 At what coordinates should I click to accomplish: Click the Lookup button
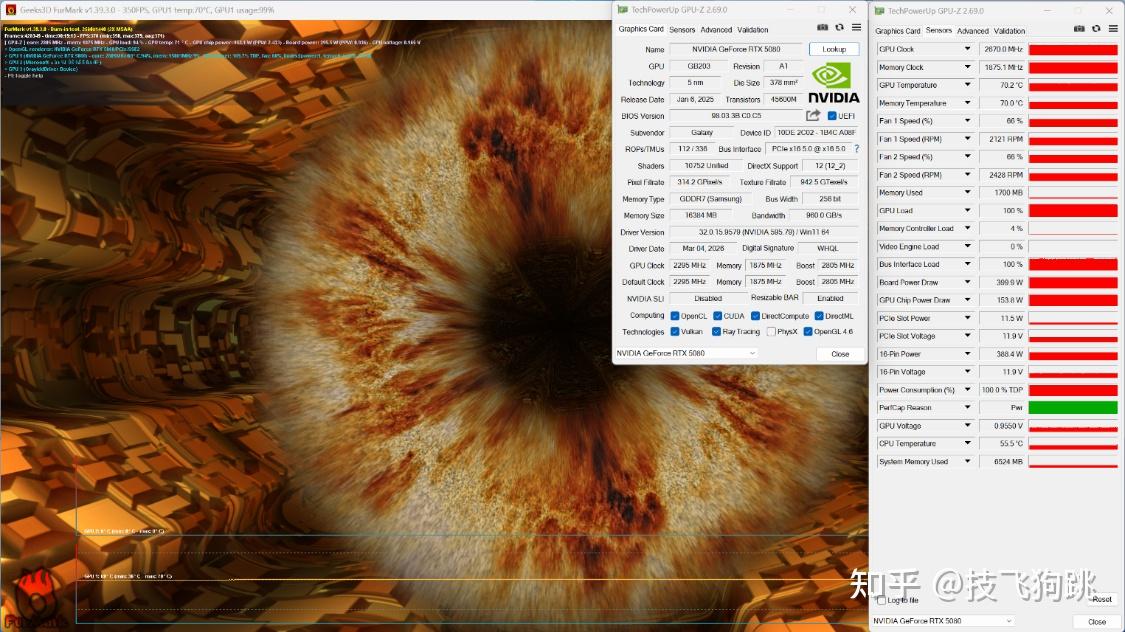coord(834,49)
